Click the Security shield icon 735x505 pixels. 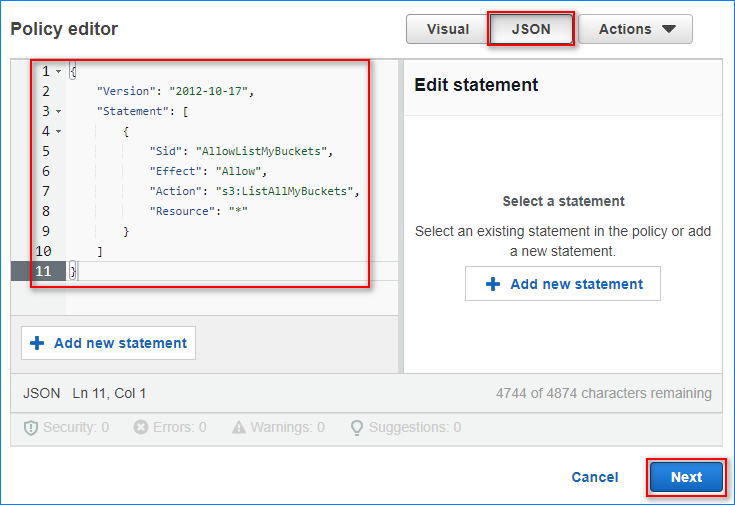(x=30, y=427)
